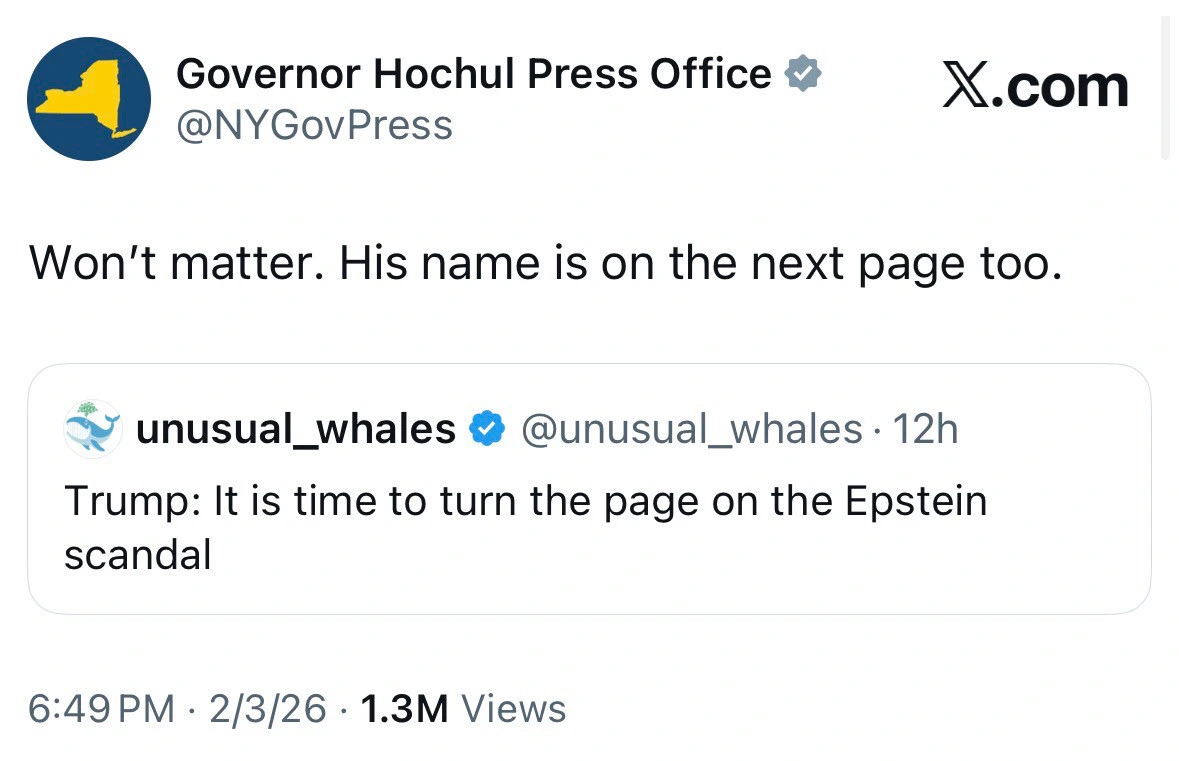Screen dimensions: 1179x761
Task: Open the @unusual_whales handle link
Action: pos(692,429)
